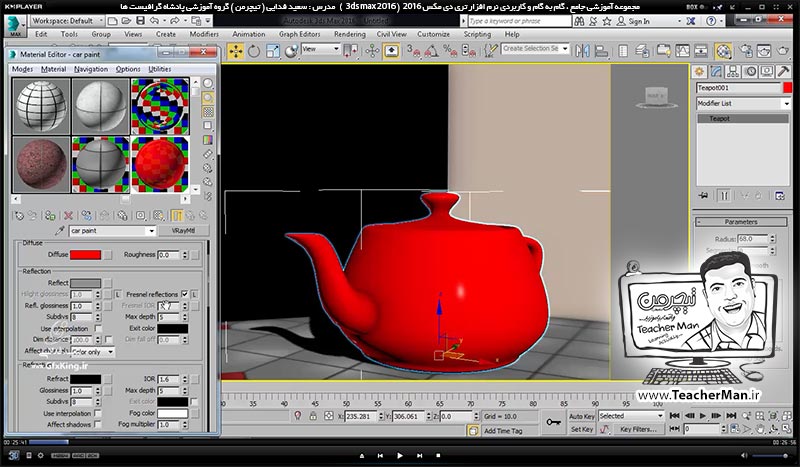
Task: Enable Dim distance checkbox
Action: point(108,339)
